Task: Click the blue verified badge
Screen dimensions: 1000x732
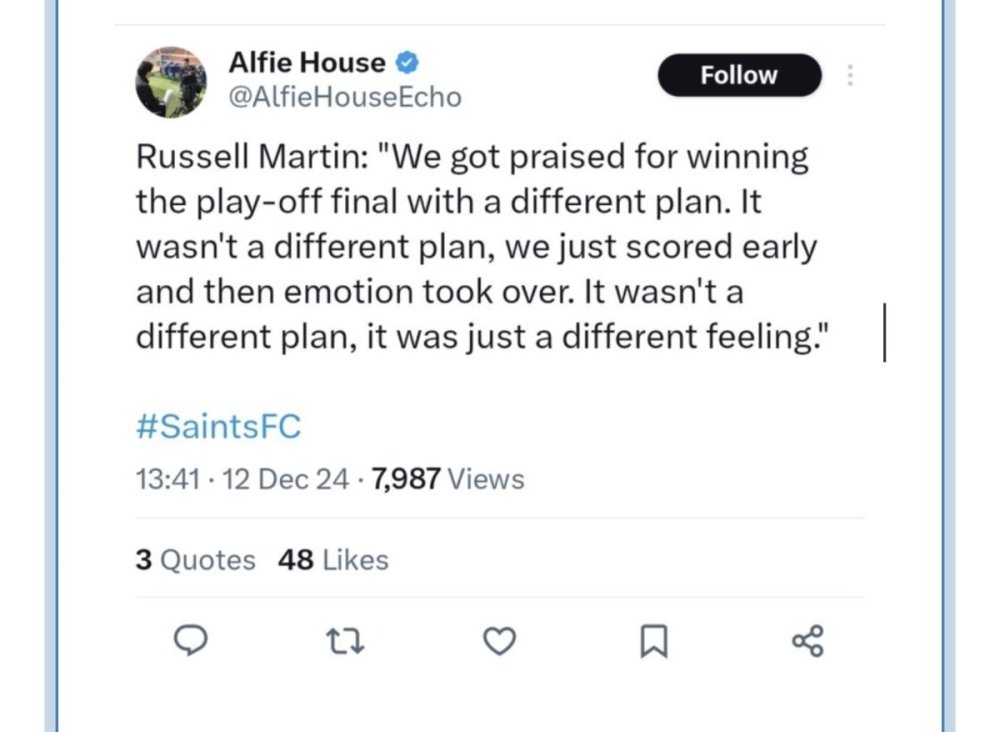Action: 408,63
